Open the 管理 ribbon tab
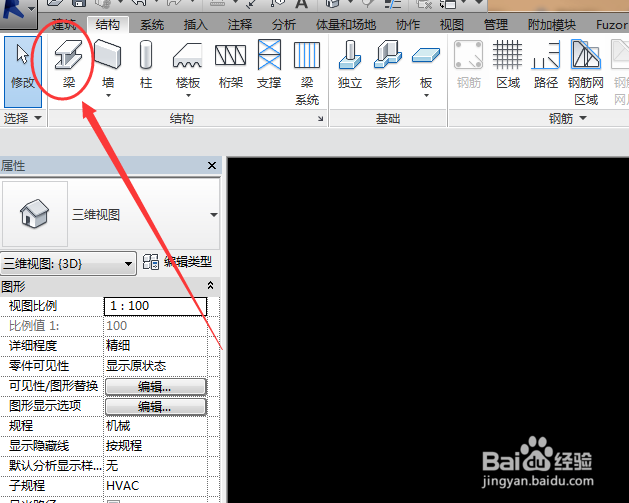The width and height of the screenshot is (629, 503). pos(496,25)
